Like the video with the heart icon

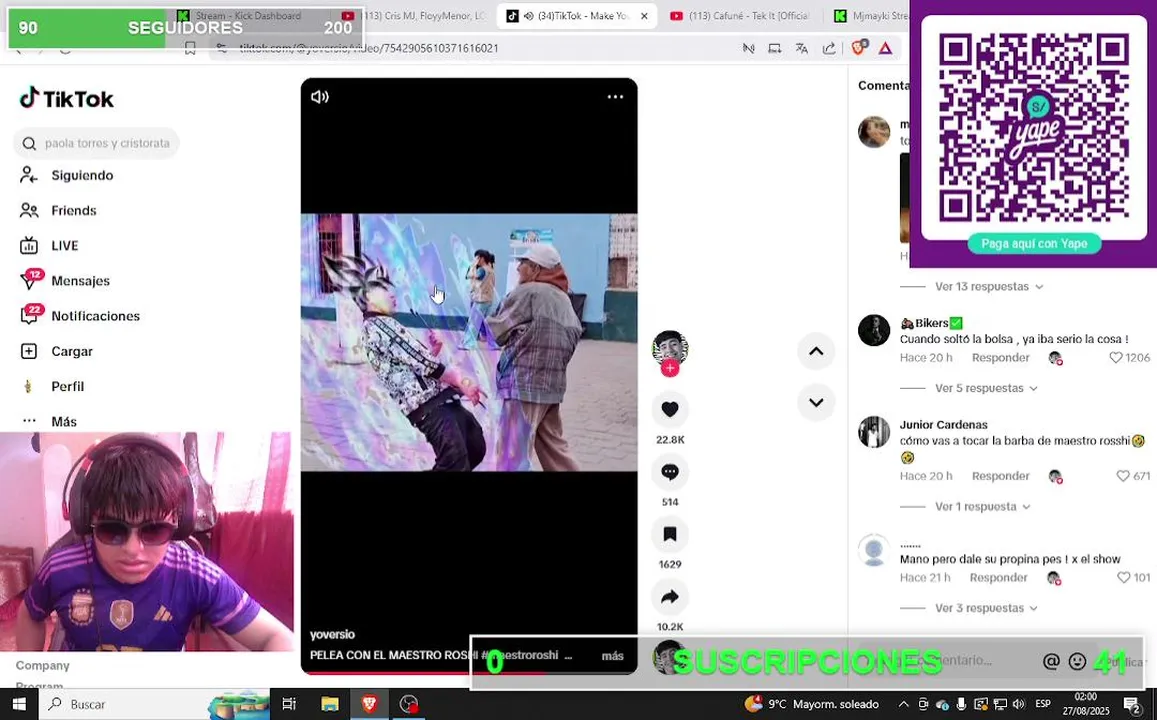coord(670,409)
